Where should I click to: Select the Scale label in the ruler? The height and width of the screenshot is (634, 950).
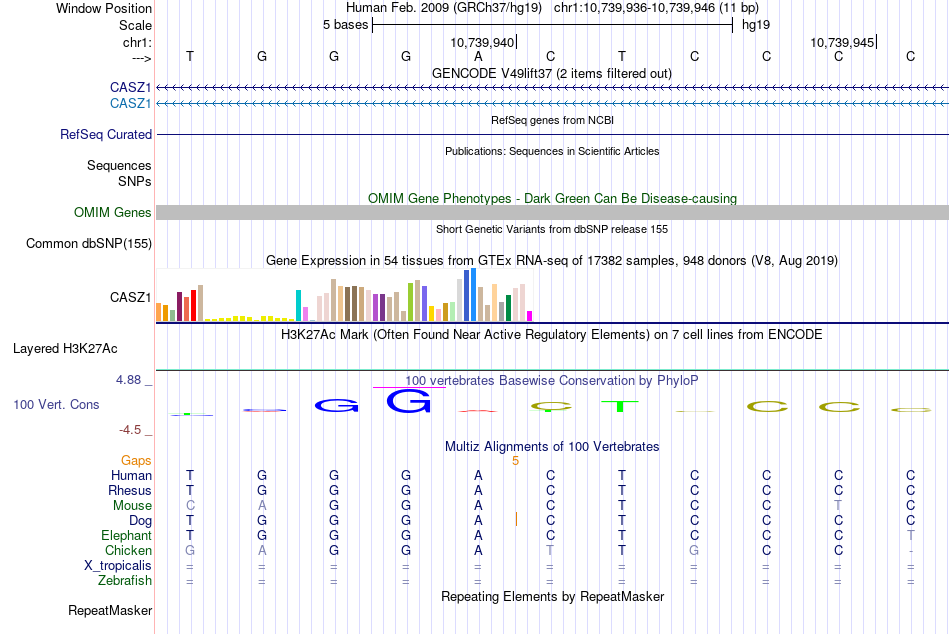[x=135, y=25]
